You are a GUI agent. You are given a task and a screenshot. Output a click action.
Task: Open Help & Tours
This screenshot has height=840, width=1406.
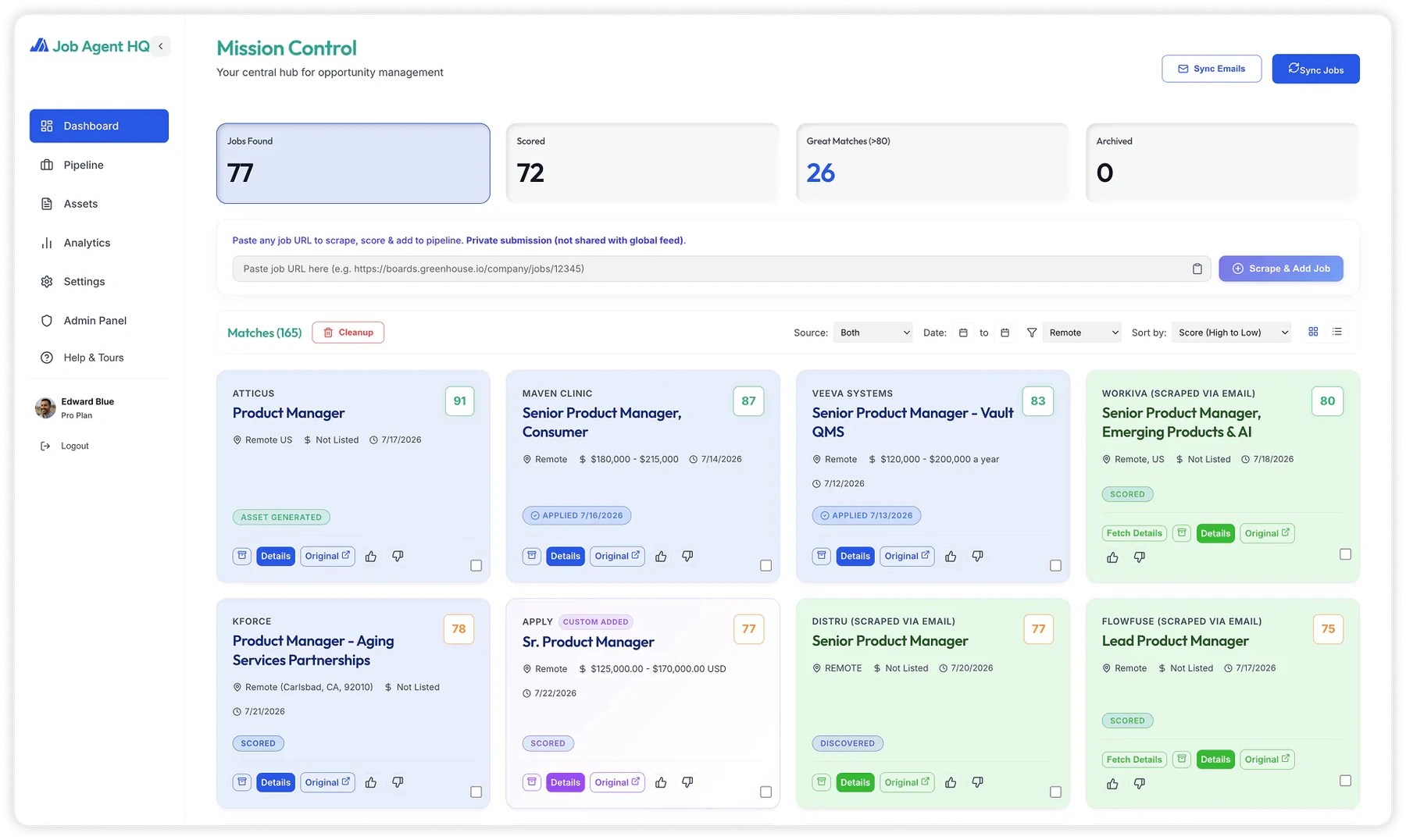[99, 358]
